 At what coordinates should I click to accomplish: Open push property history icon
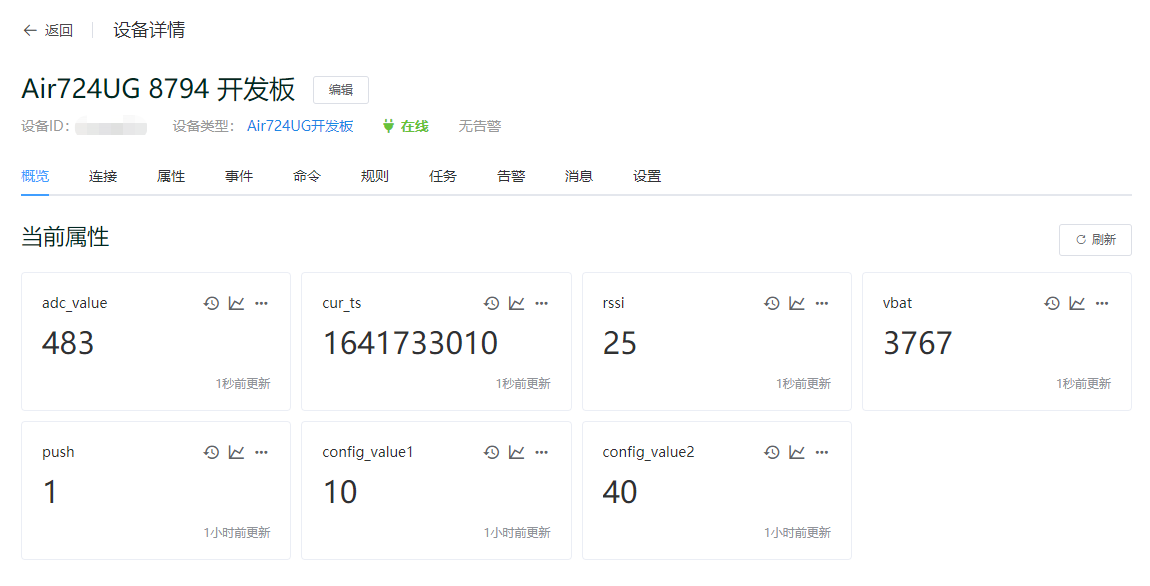tap(211, 452)
